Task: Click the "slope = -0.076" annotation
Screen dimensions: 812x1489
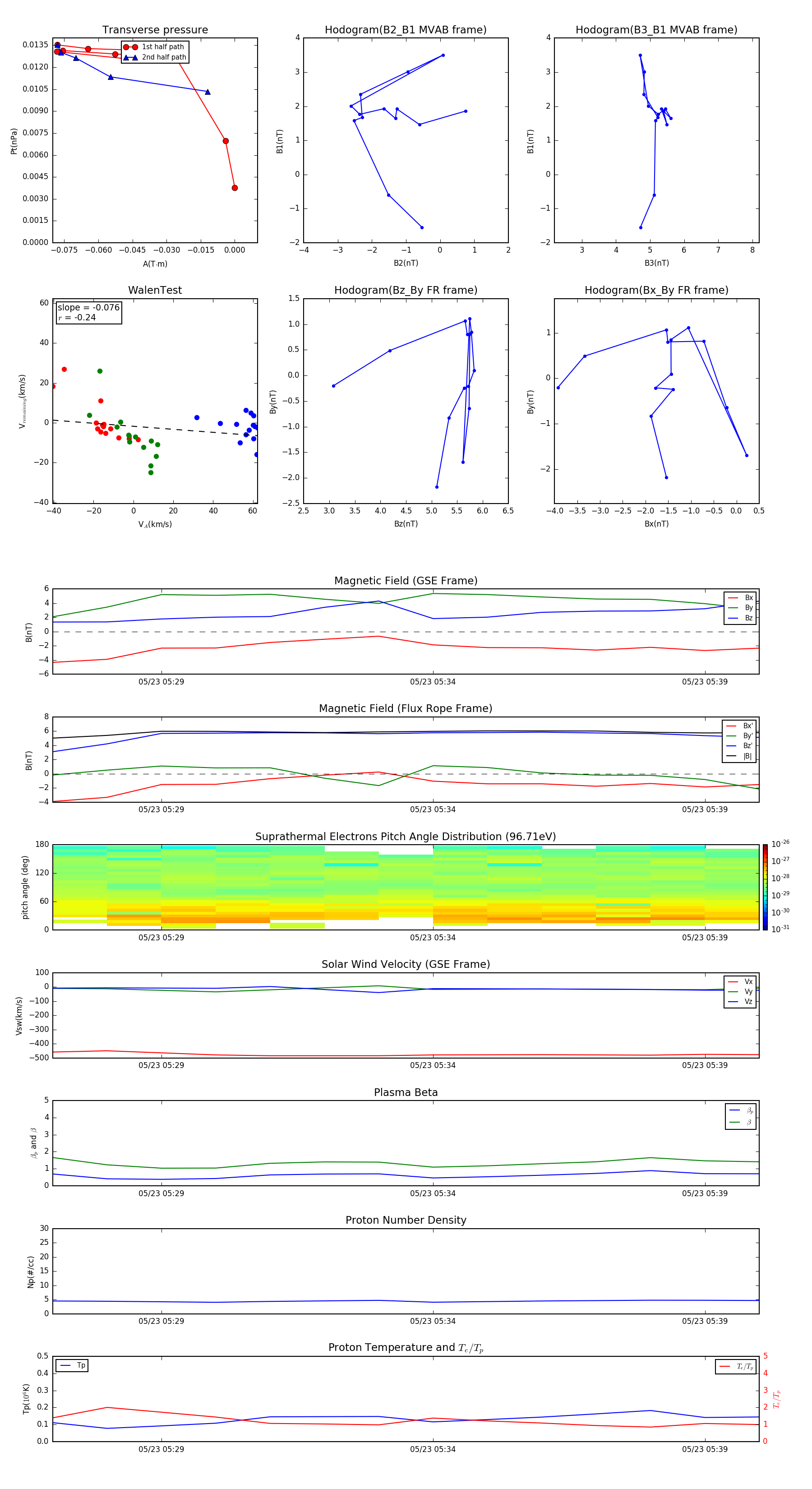Action: 88,308
